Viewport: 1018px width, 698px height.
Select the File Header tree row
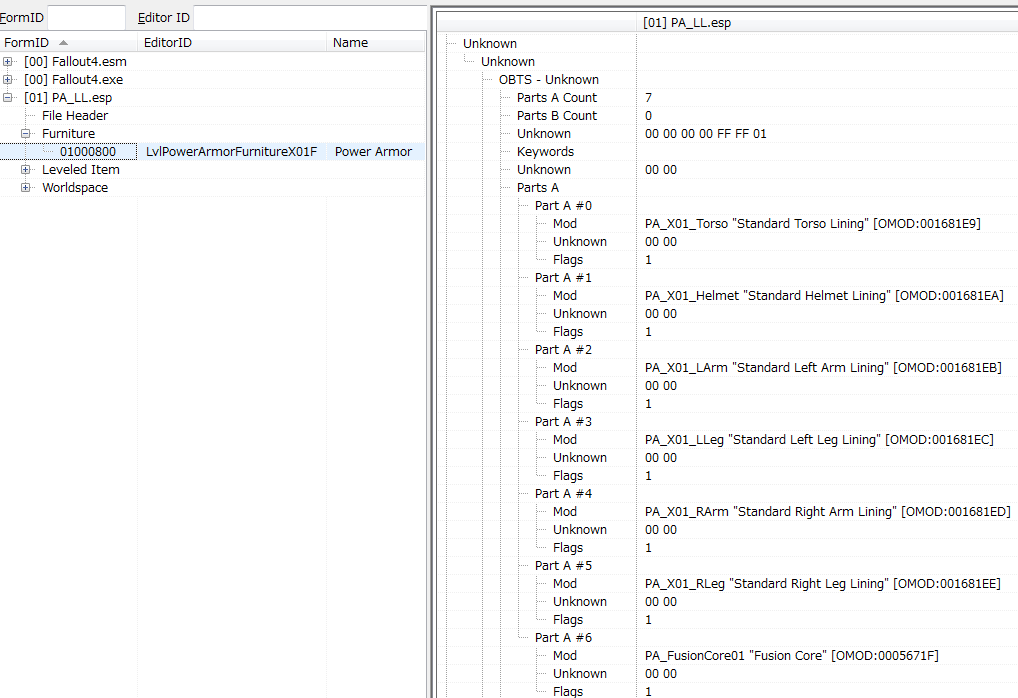coord(75,116)
